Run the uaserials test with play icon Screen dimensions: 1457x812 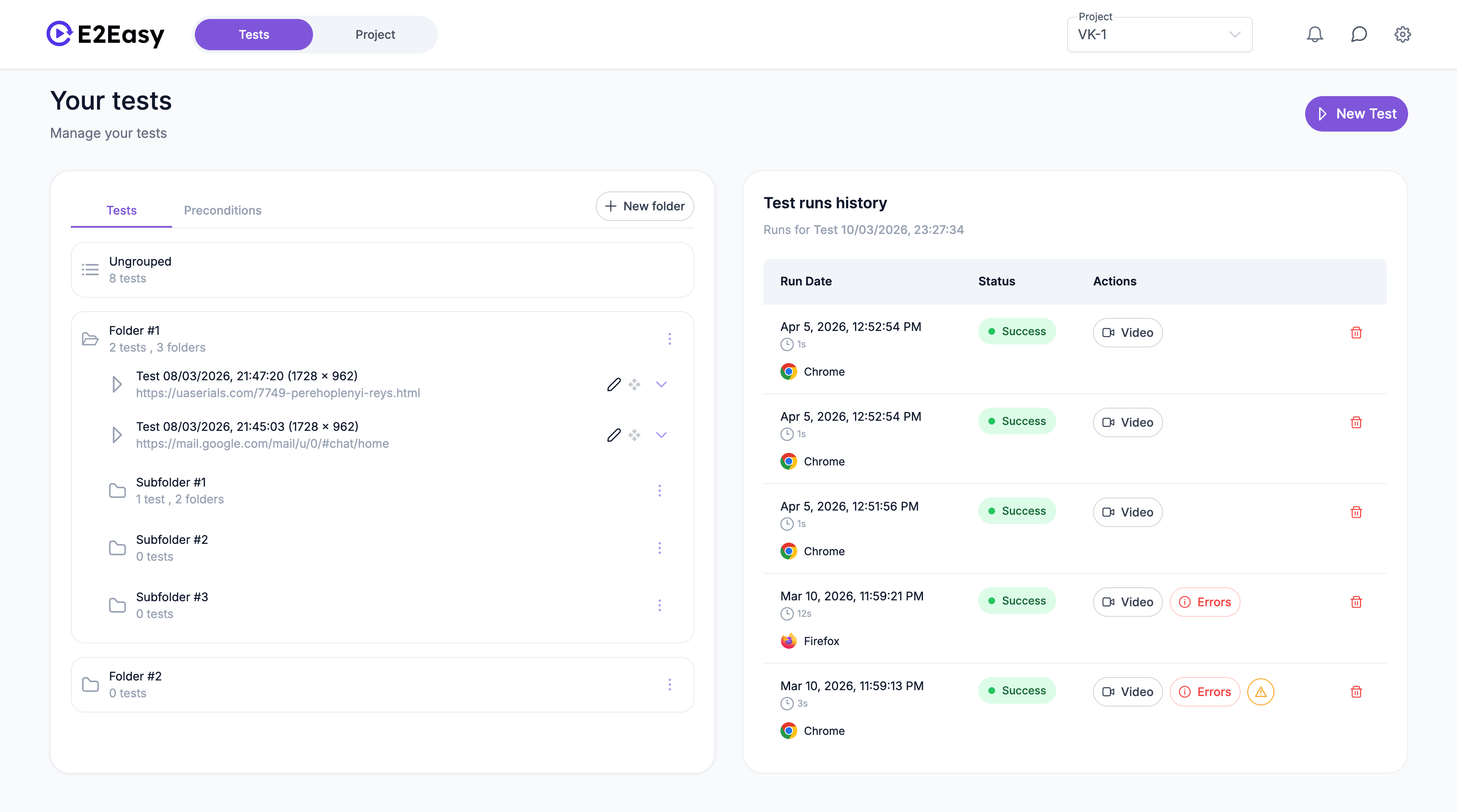[x=116, y=384]
